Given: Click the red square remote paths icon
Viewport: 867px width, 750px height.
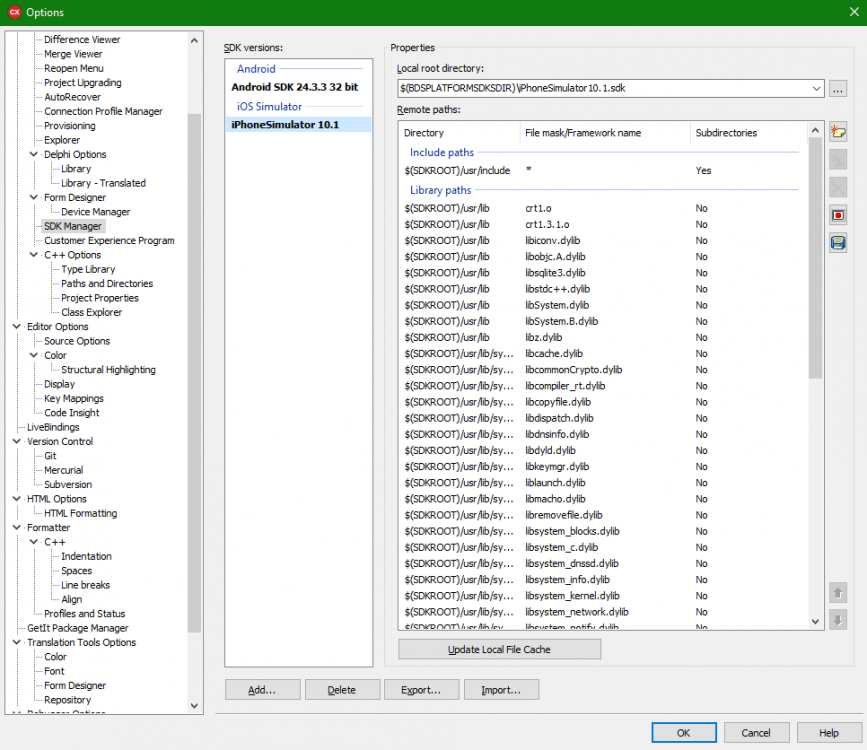Looking at the screenshot, I should 838,215.
